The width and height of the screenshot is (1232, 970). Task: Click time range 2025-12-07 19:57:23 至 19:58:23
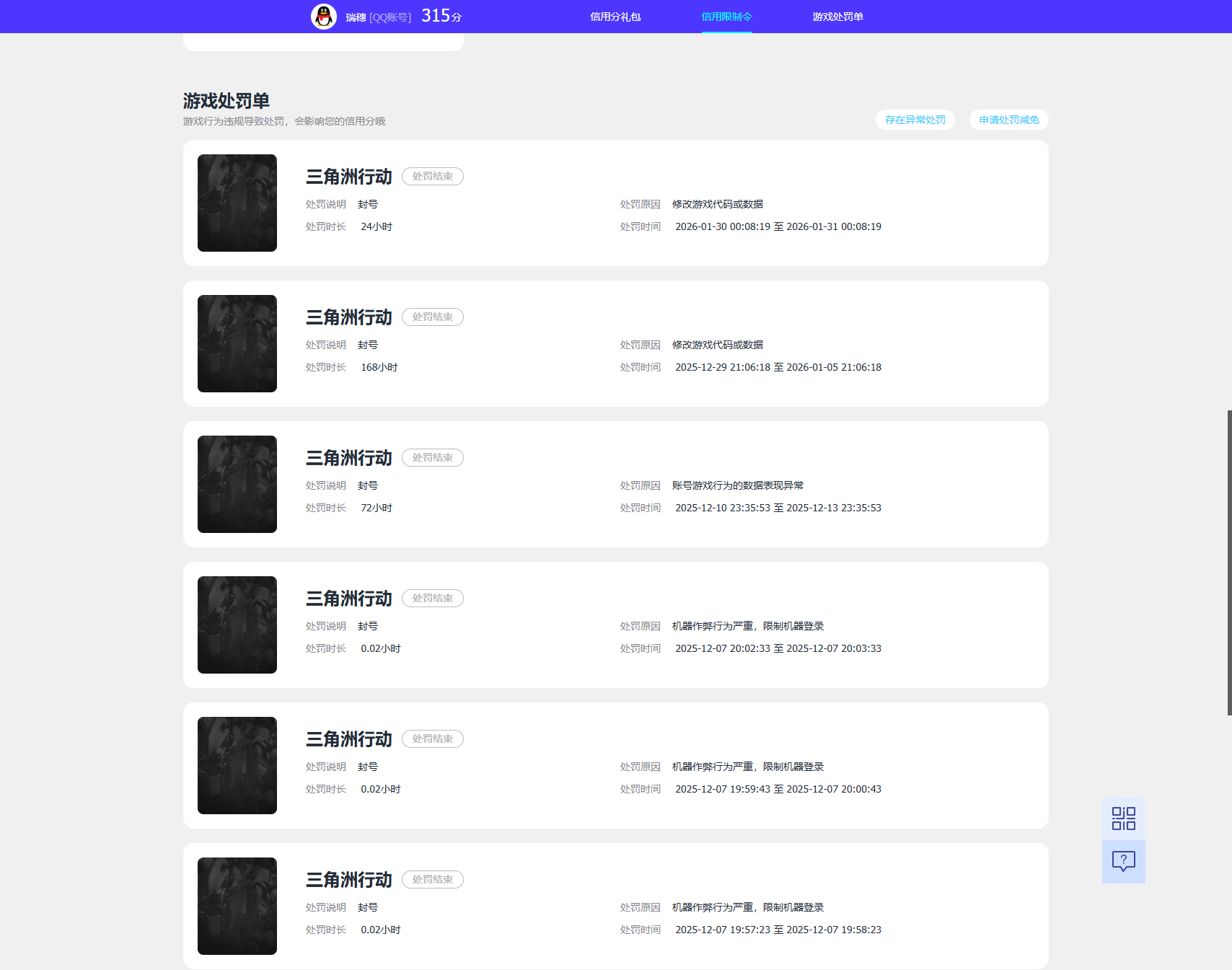778,930
